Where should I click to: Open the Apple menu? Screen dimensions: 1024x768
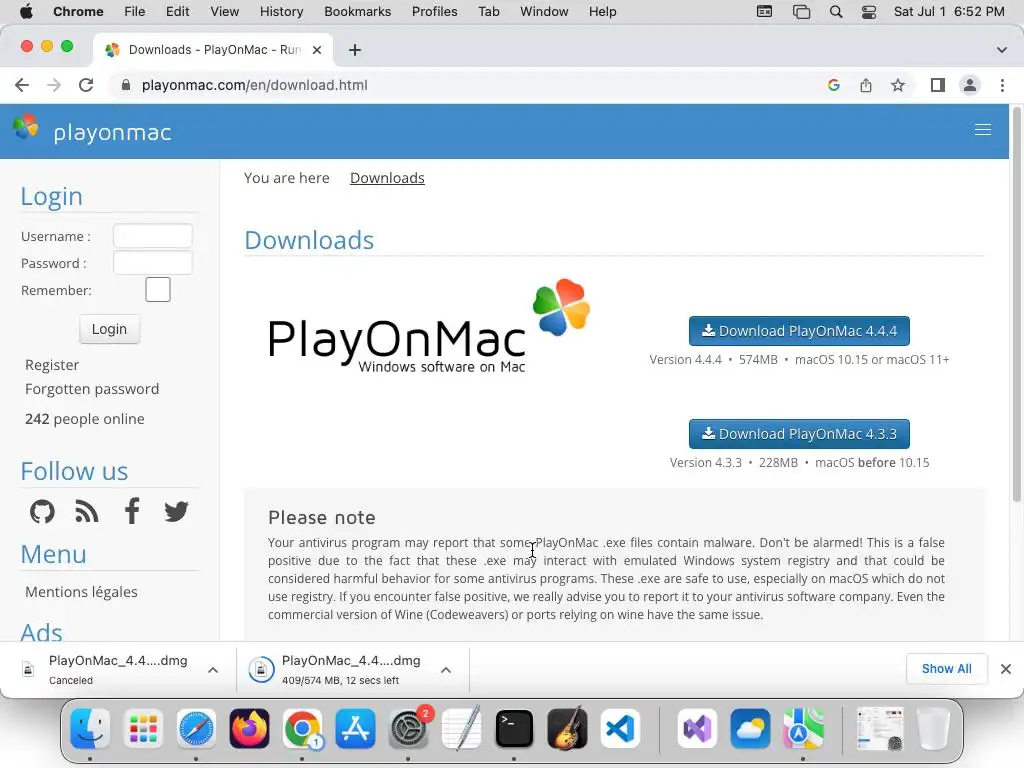point(26,12)
